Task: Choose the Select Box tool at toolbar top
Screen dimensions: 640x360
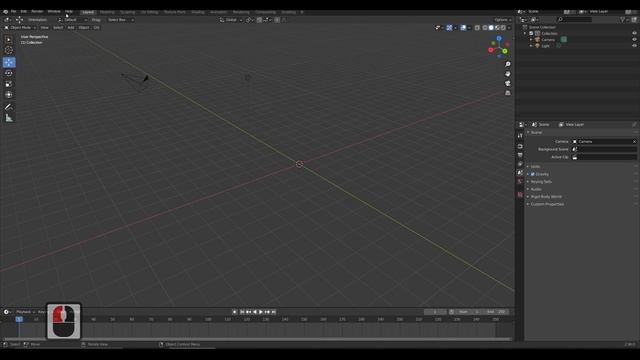Action: tap(9, 40)
